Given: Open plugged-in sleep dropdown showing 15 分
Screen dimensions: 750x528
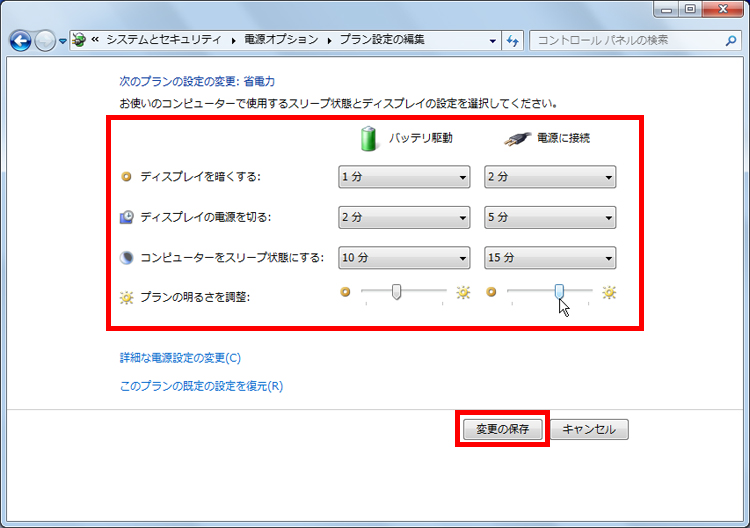Looking at the screenshot, I should coord(550,258).
